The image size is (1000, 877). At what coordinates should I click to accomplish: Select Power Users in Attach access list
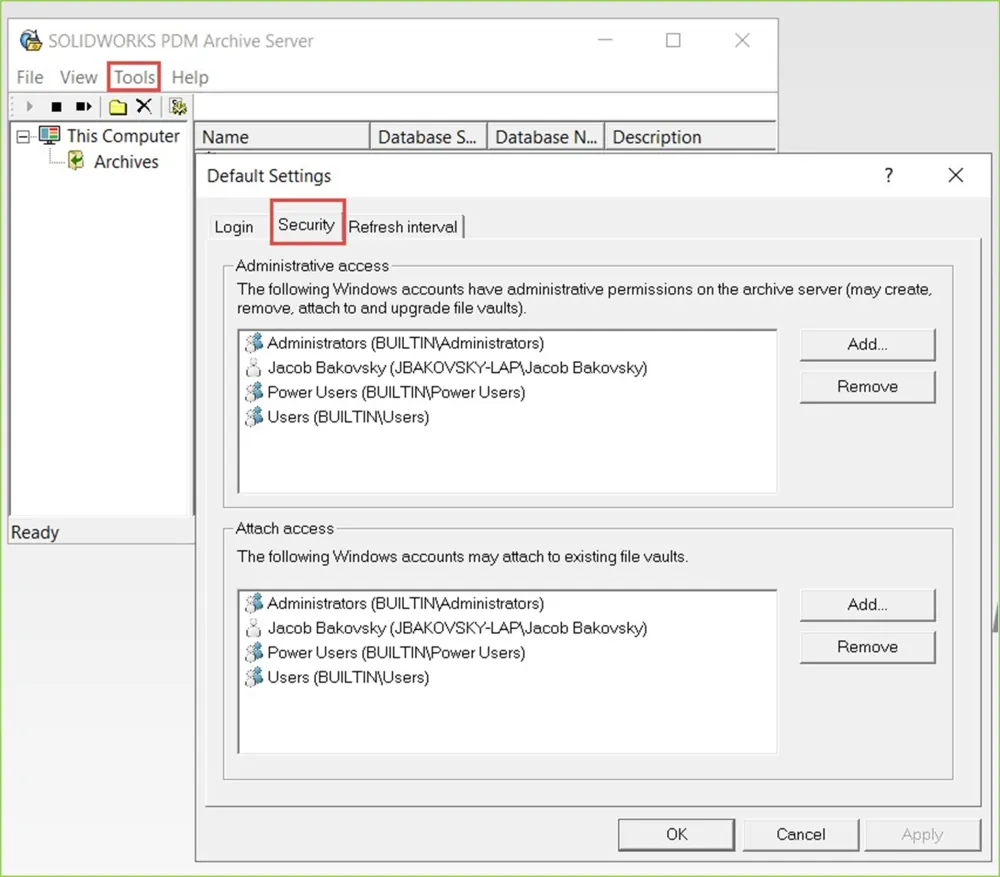(x=395, y=653)
